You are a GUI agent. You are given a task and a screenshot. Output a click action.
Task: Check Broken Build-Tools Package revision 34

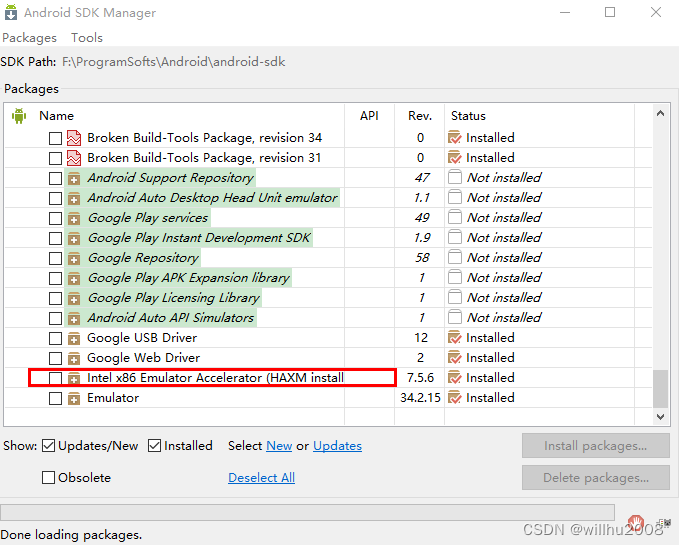click(55, 139)
